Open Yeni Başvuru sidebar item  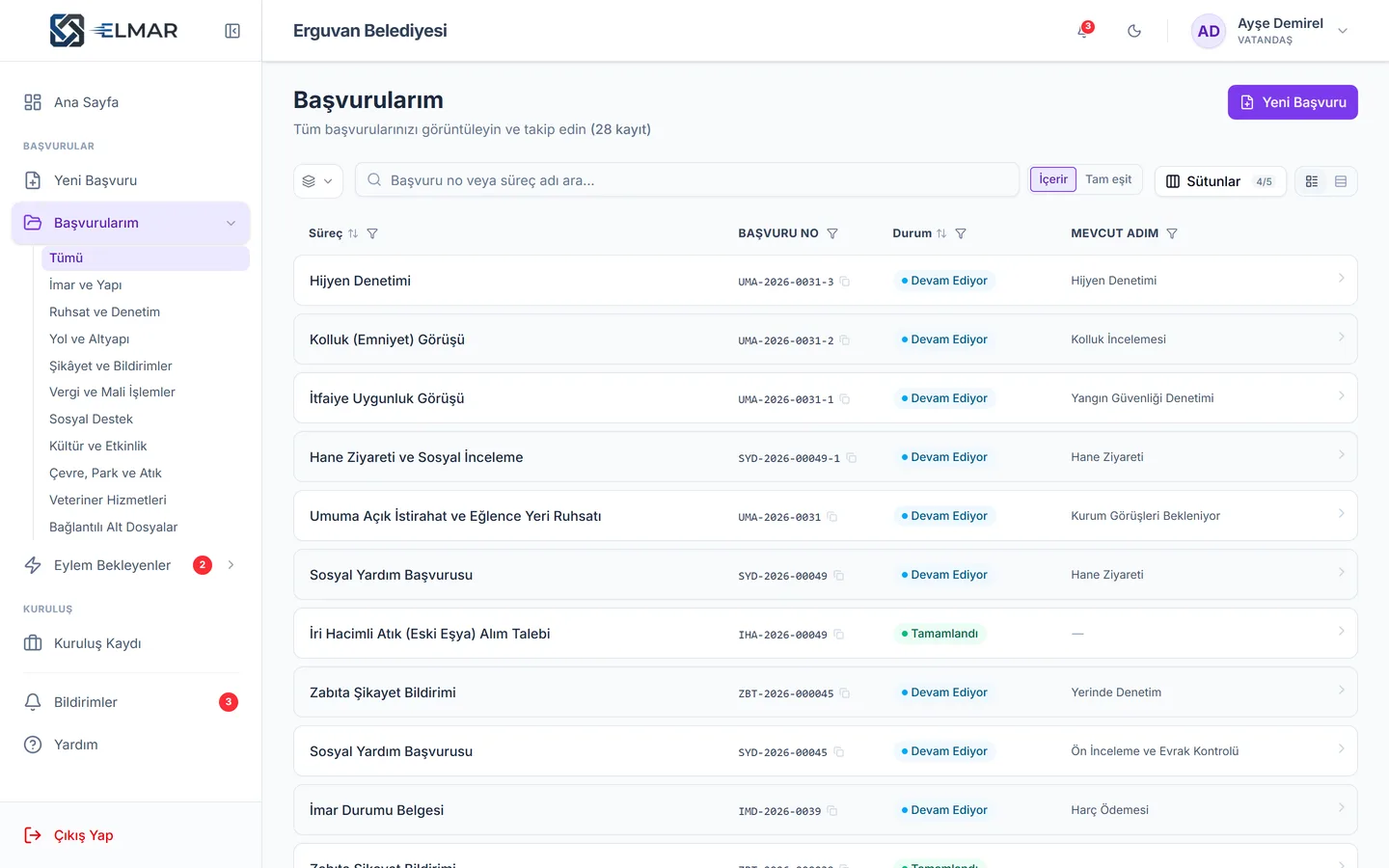[x=131, y=180]
